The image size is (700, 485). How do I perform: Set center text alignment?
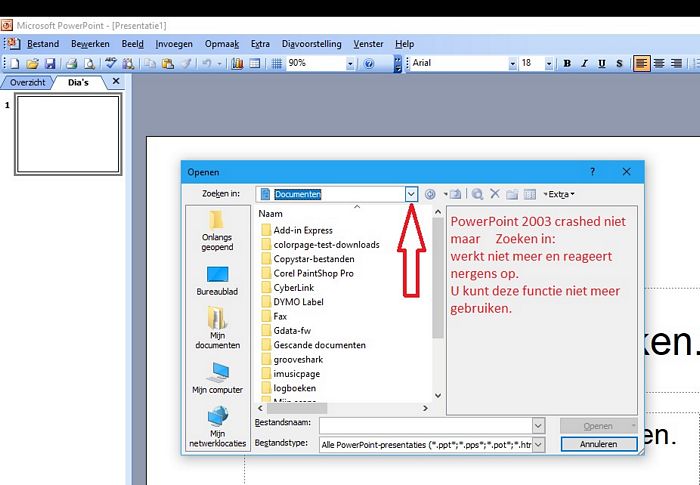pos(659,63)
